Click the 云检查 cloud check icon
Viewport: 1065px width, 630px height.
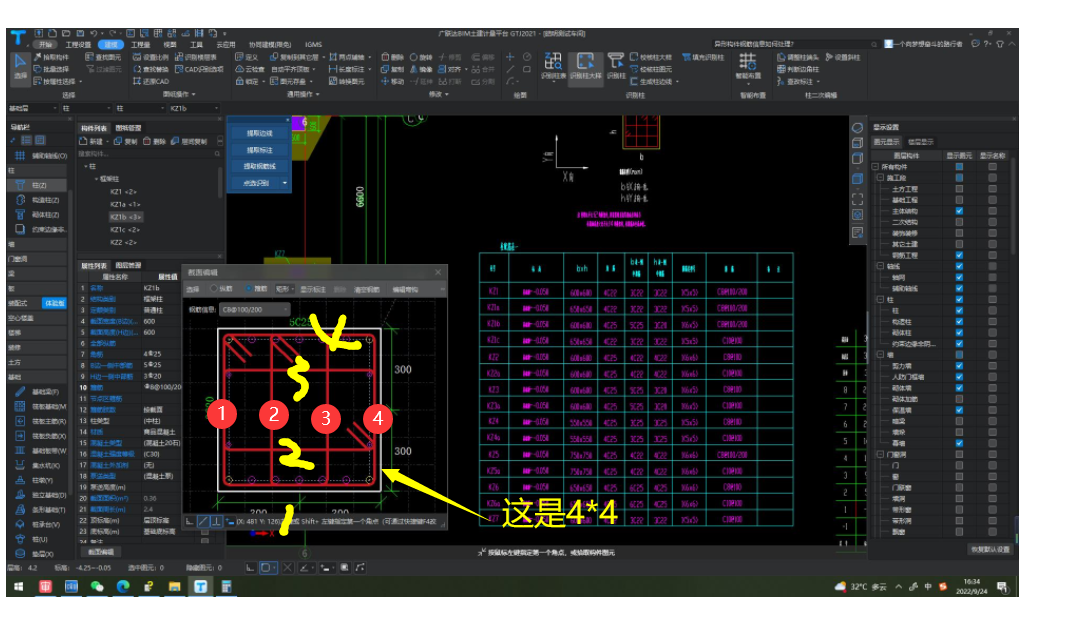pos(250,69)
